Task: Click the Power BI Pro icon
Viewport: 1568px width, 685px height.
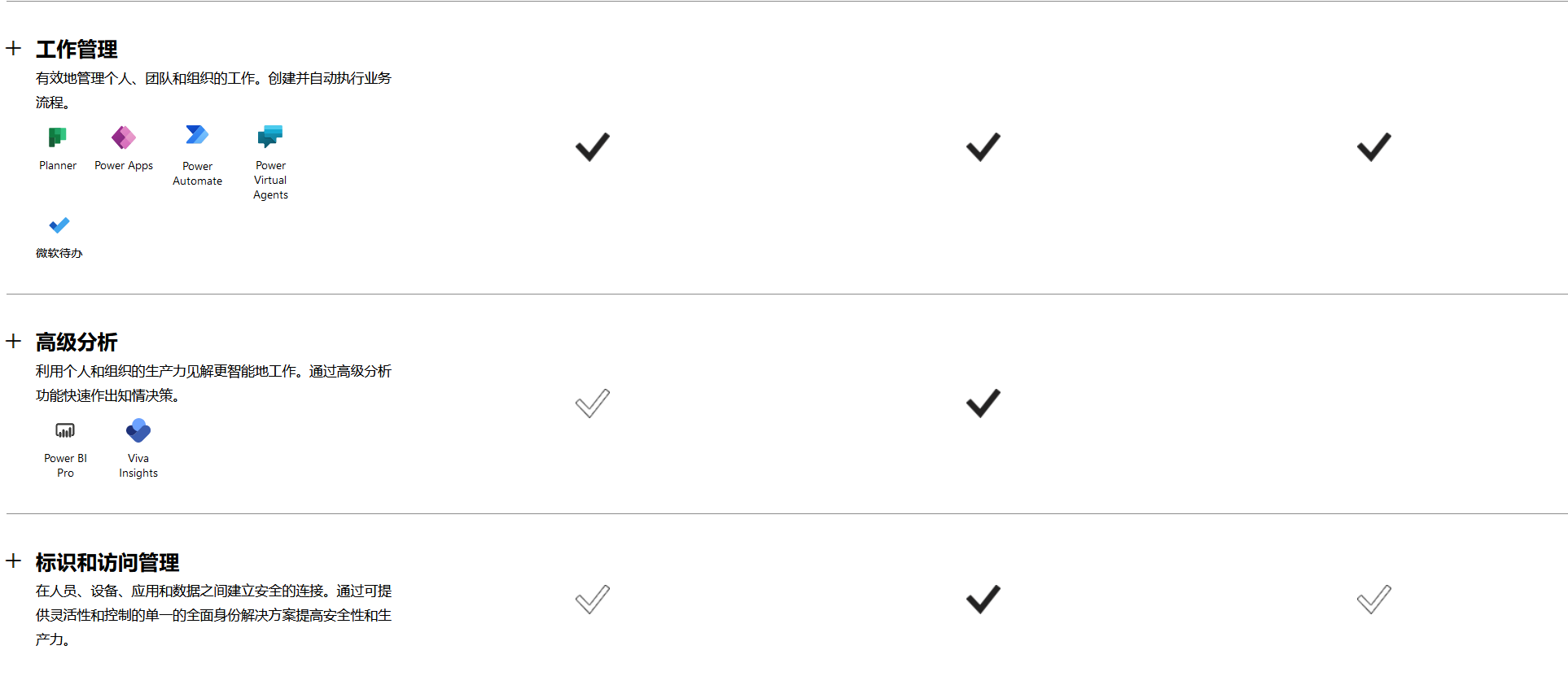Action: [x=65, y=430]
